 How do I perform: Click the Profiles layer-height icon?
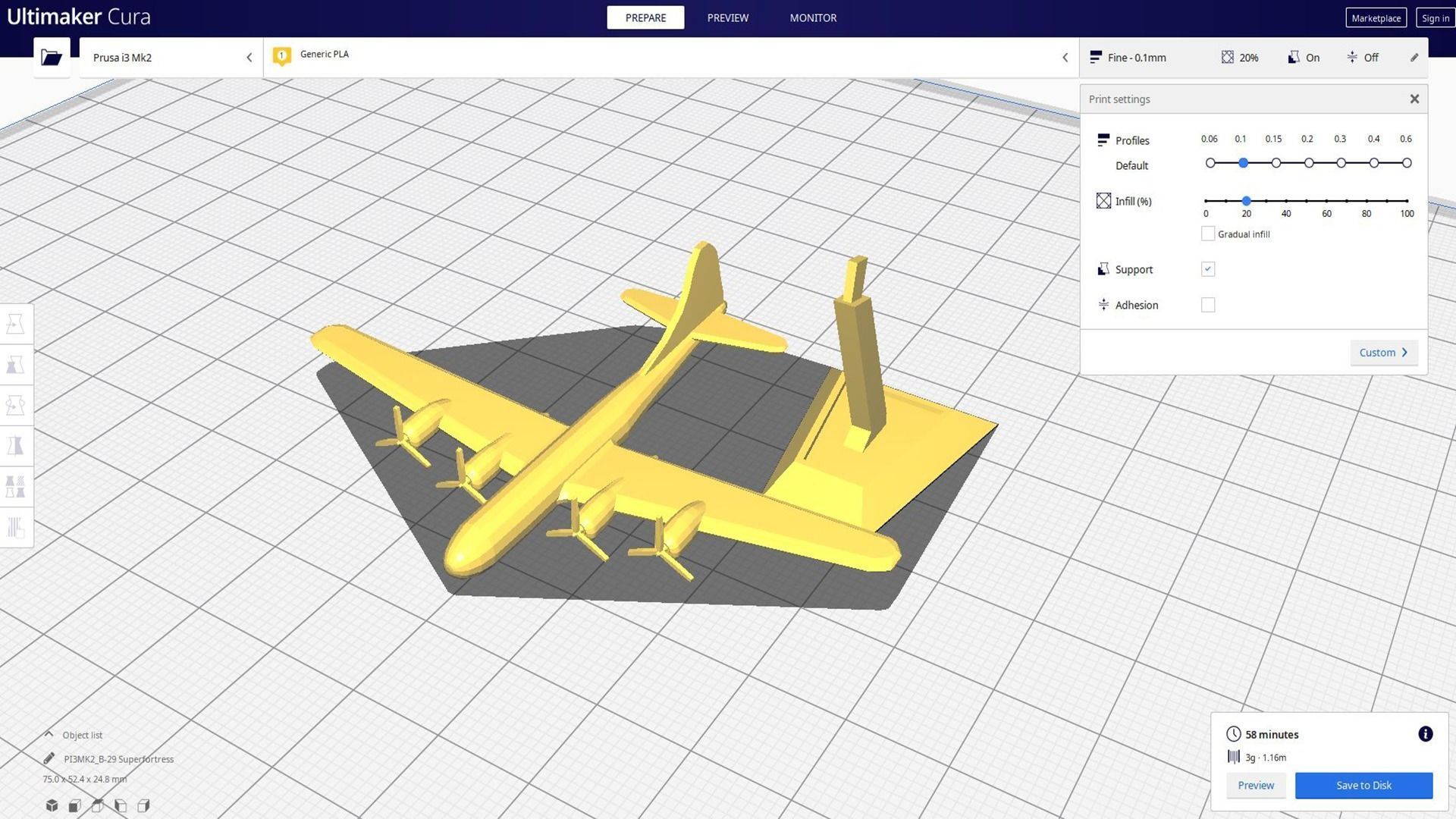click(x=1103, y=140)
